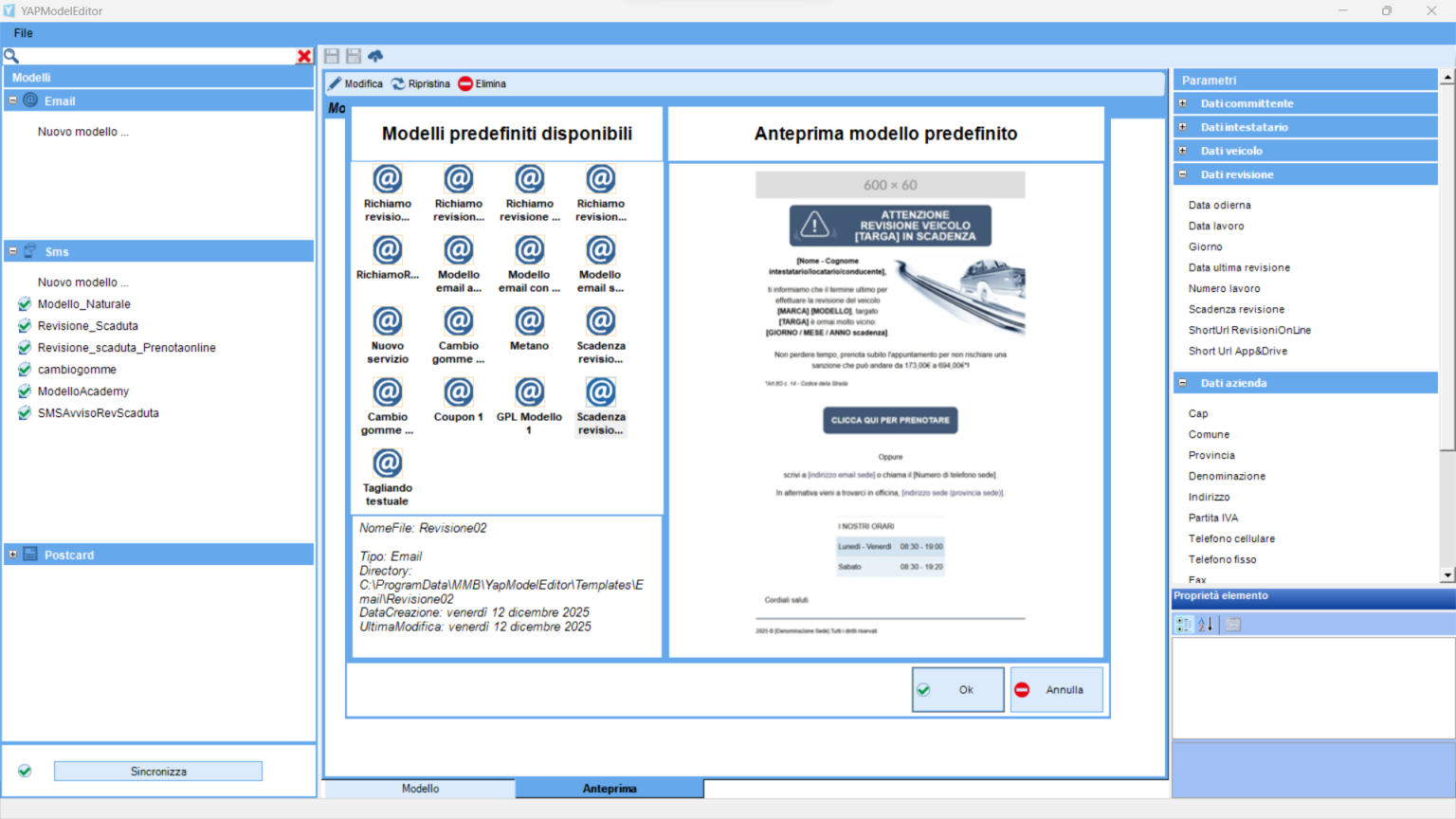Expand the Postcard section
1456x819 pixels.
pos(13,555)
